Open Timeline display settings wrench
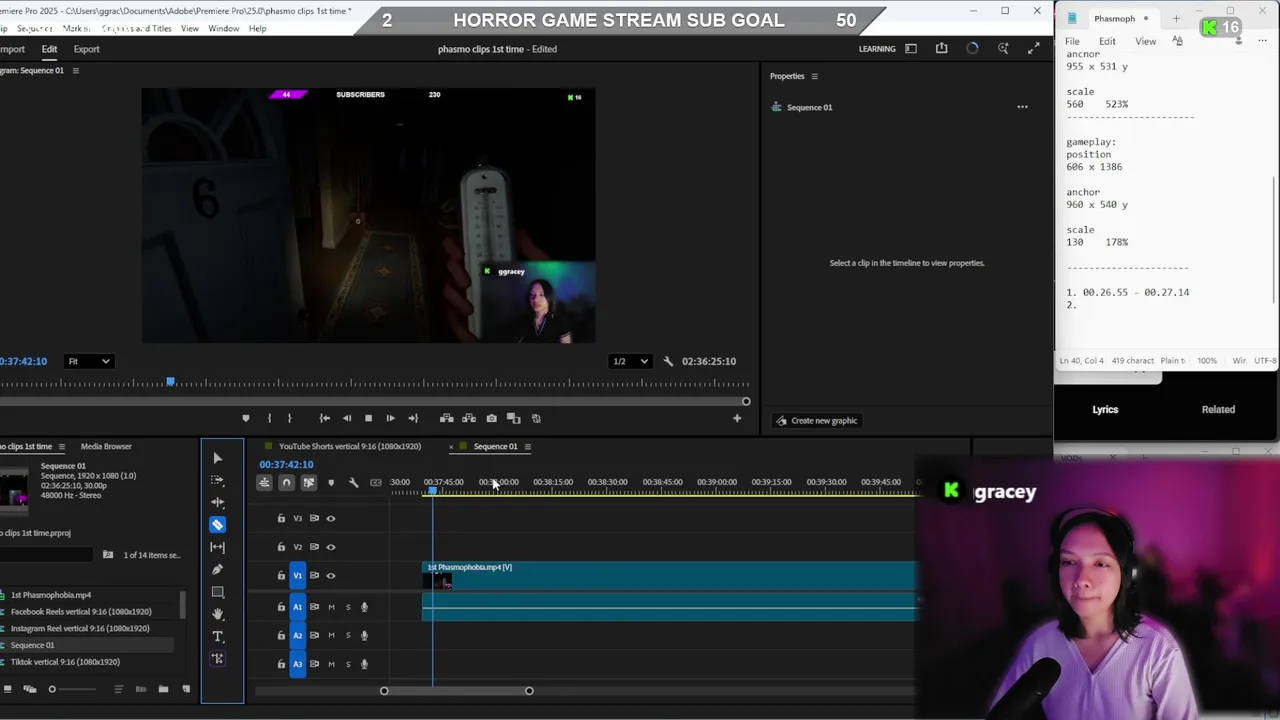1280x720 pixels. point(353,483)
